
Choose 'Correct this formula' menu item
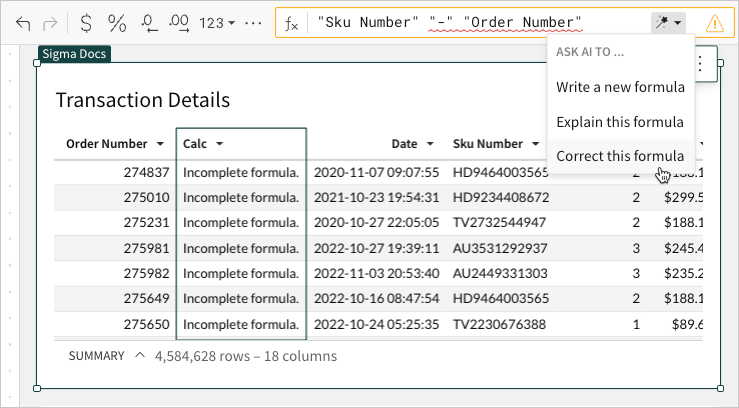(x=620, y=156)
